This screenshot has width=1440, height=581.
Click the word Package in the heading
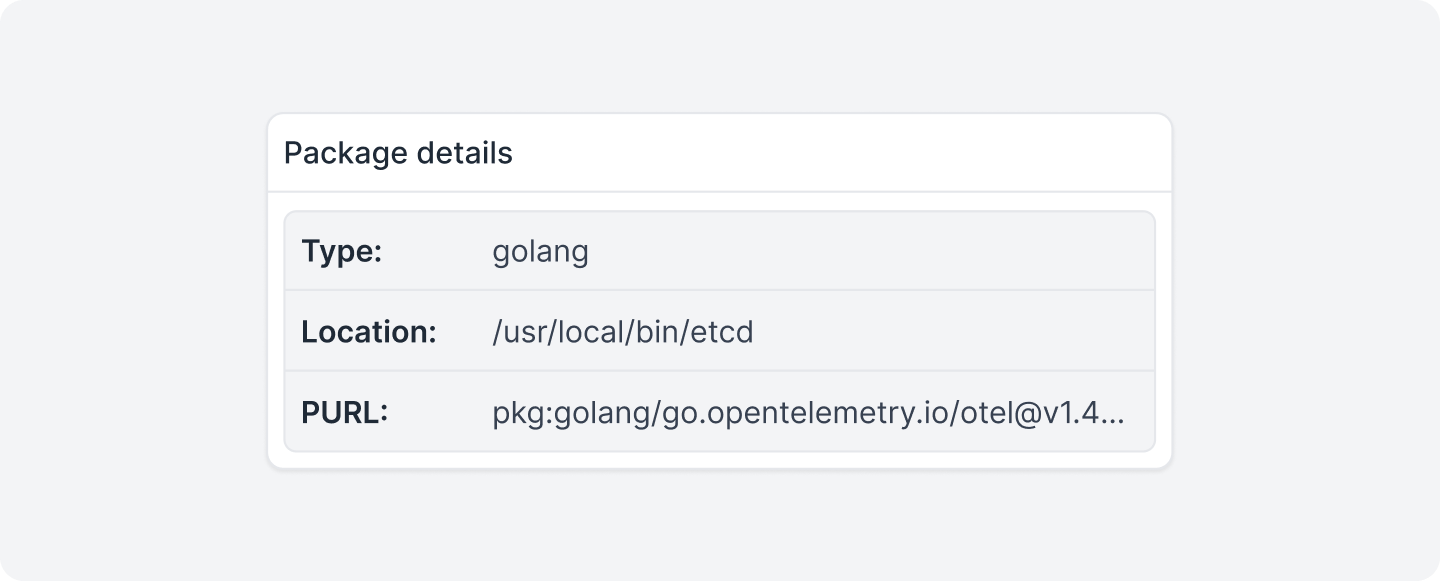pos(345,153)
